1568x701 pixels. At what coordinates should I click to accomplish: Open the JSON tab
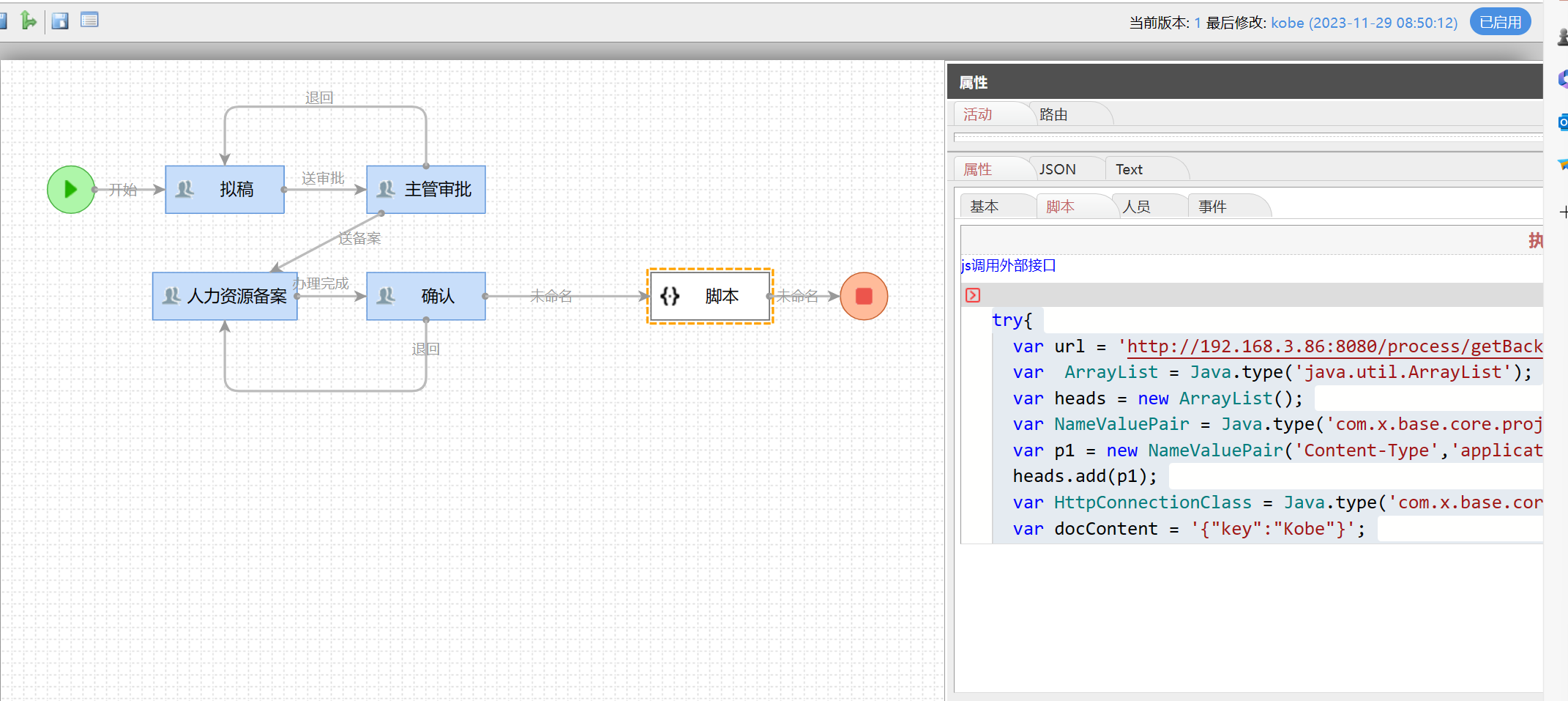1058,169
